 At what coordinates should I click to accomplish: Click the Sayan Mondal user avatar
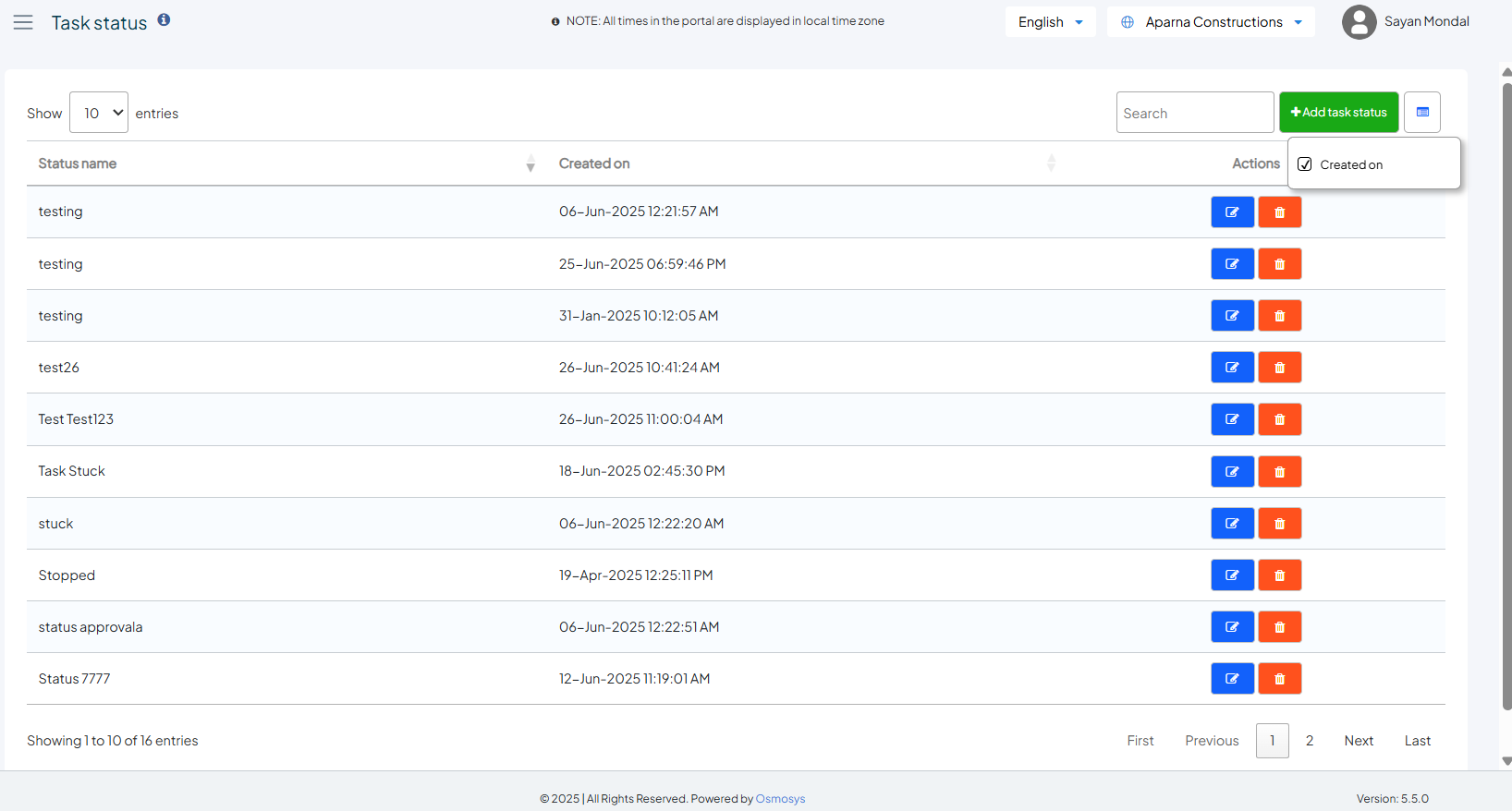[x=1359, y=22]
